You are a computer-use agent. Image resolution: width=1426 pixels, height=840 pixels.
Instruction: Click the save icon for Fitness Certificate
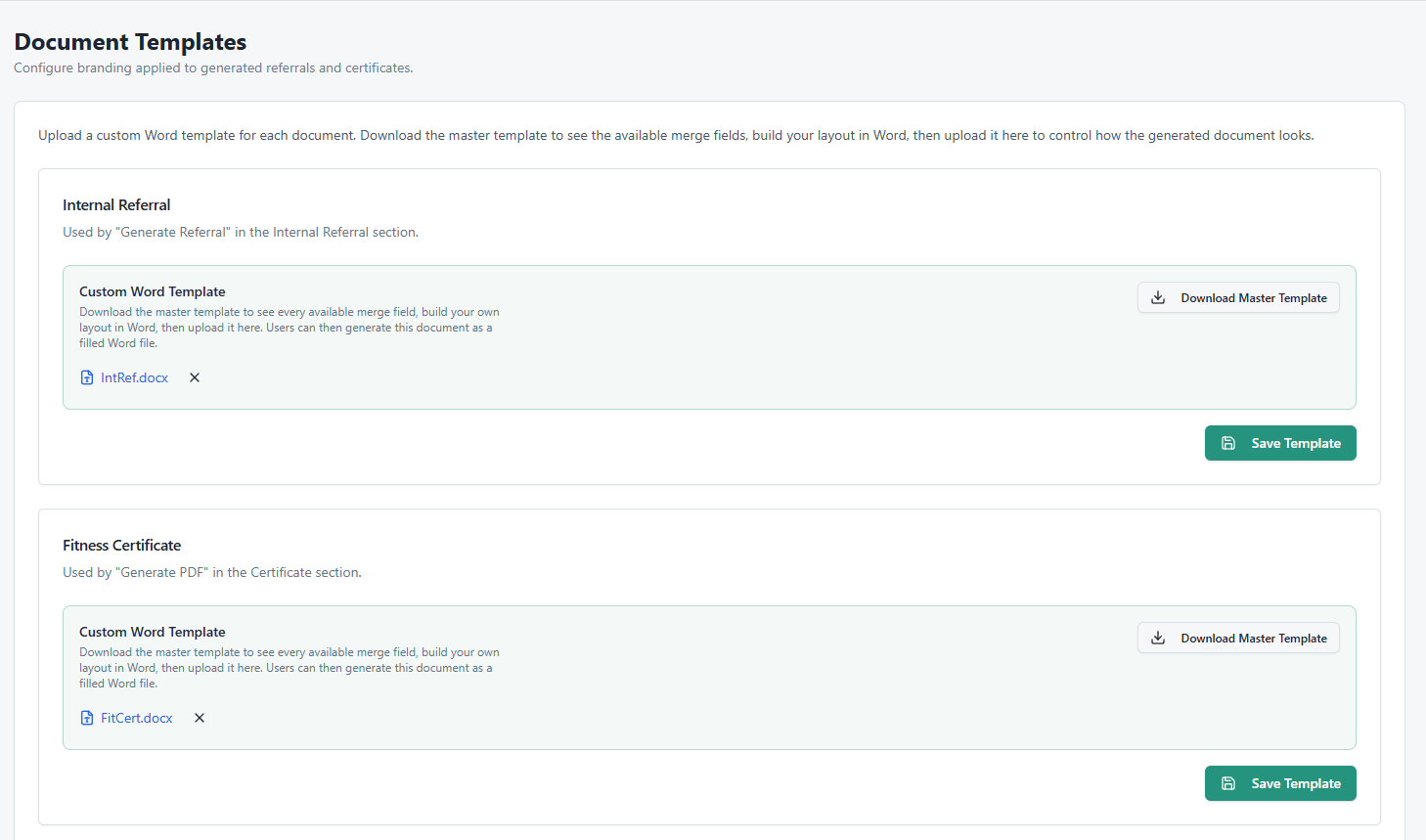(1228, 783)
